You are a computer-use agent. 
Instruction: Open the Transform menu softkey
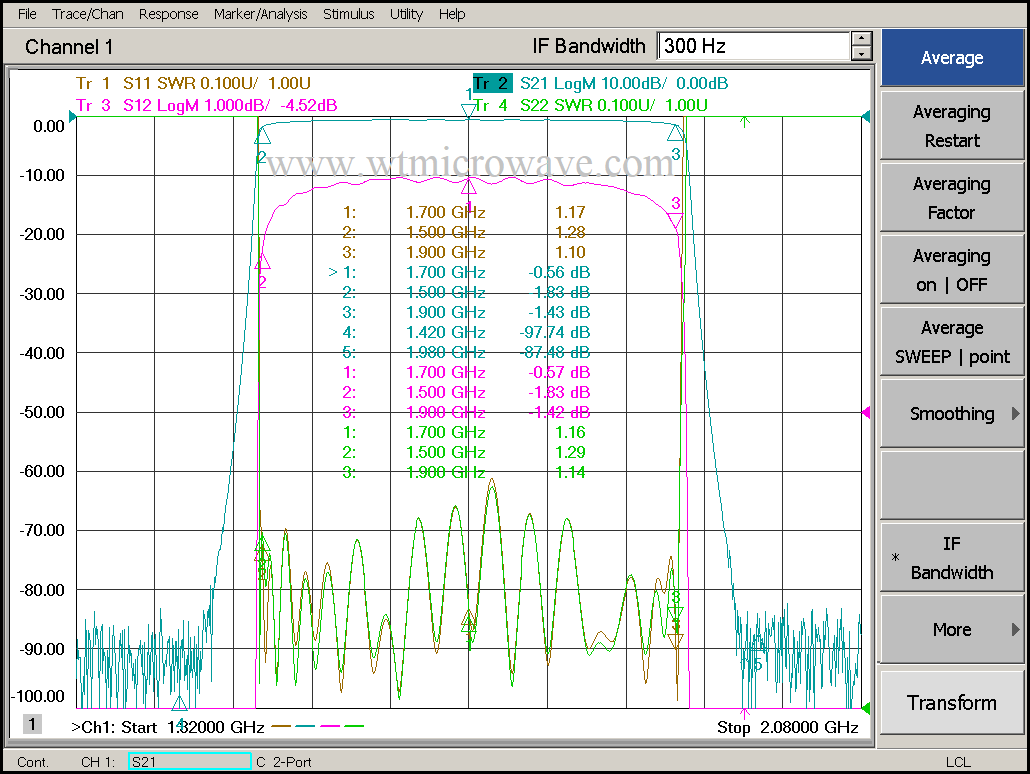pyautogui.click(x=951, y=702)
